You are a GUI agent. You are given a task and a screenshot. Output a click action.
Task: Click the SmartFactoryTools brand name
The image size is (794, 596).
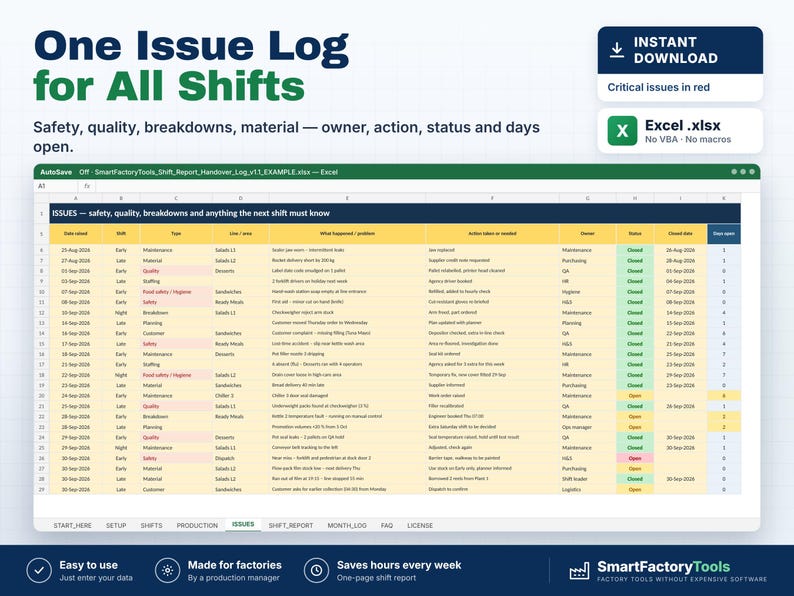[663, 567]
